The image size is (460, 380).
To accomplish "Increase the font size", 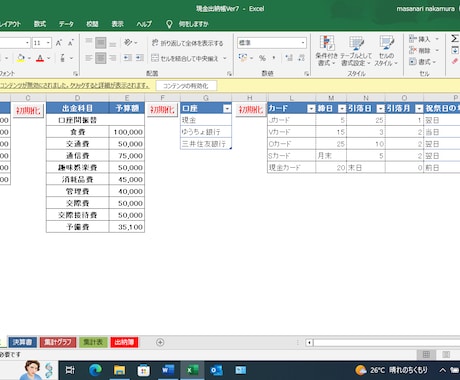I will pos(59,43).
